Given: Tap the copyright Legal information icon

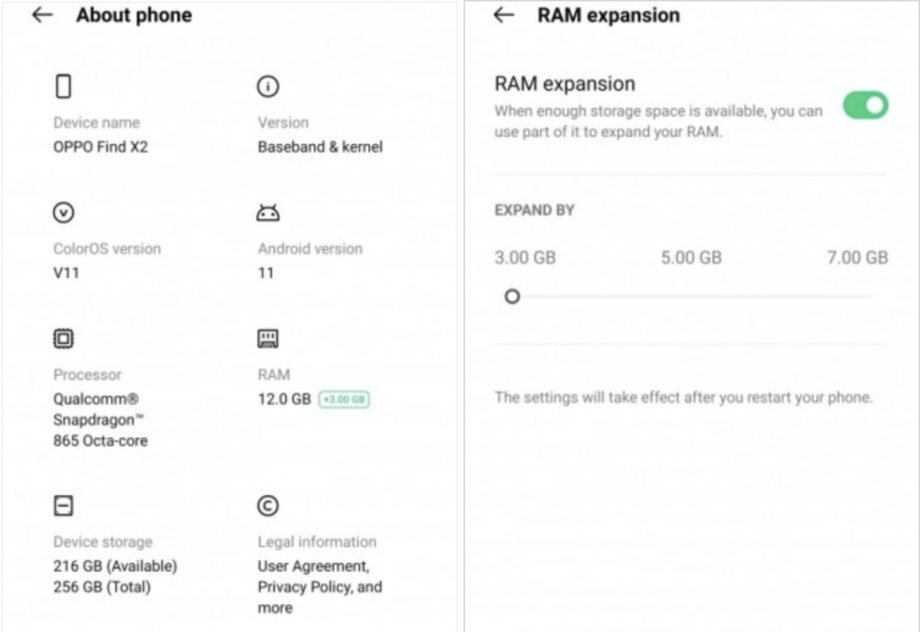Looking at the screenshot, I should click(268, 506).
